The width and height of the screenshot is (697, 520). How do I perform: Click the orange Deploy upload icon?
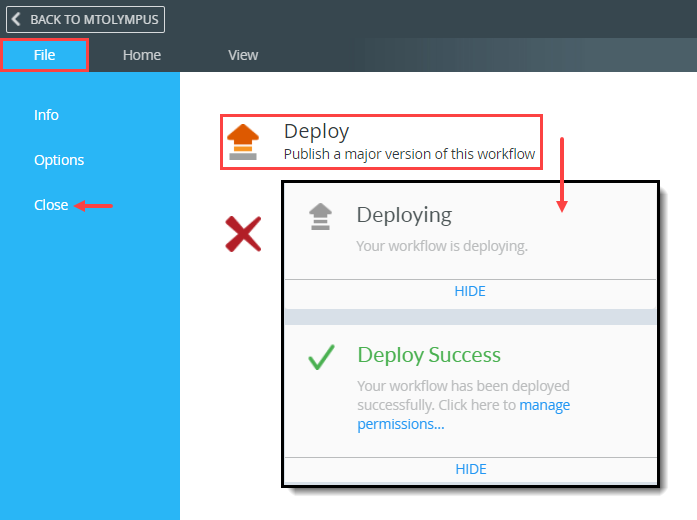(243, 142)
